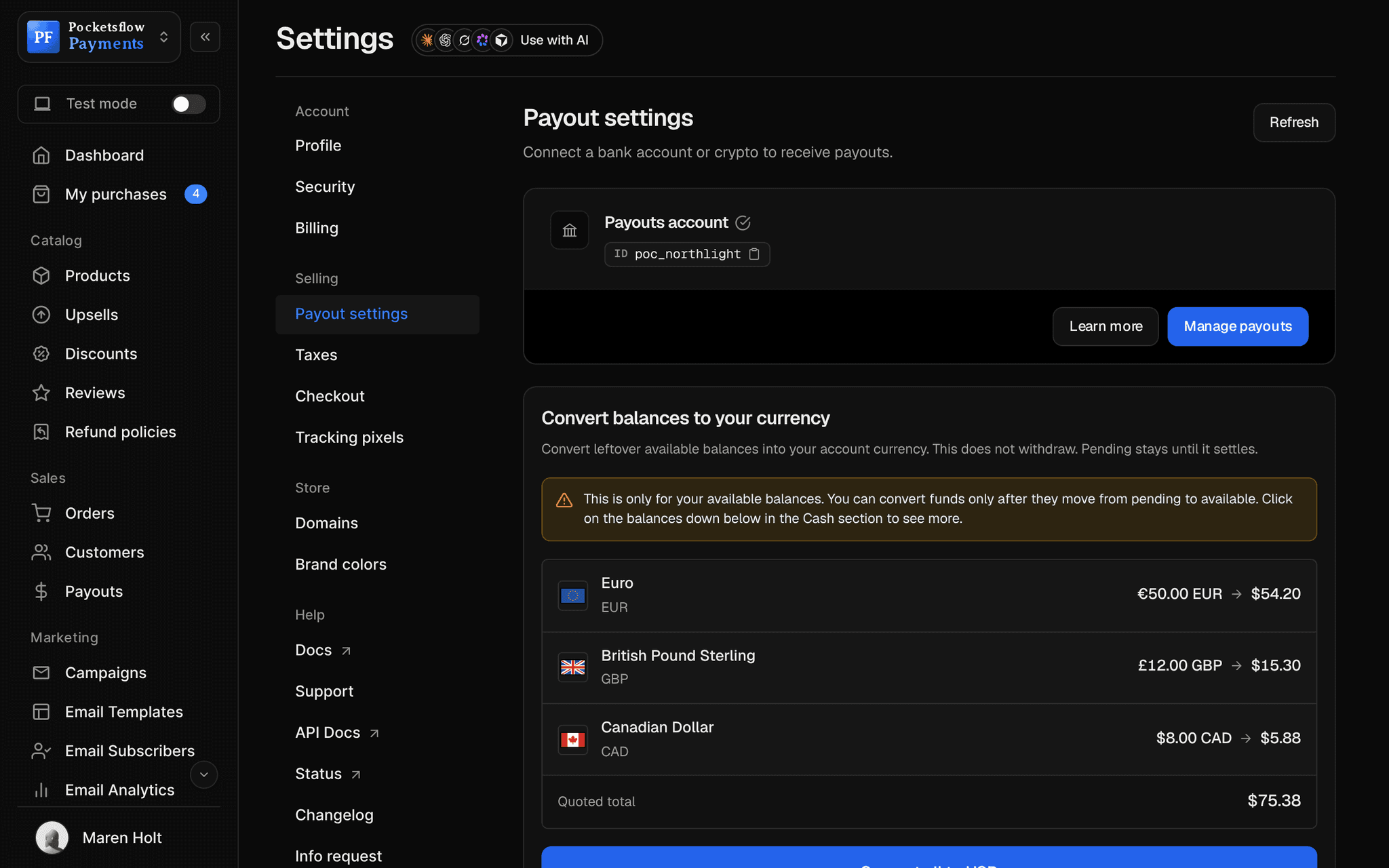Click the Orders cart icon
Viewport: 1389px width, 868px height.
tap(41, 513)
